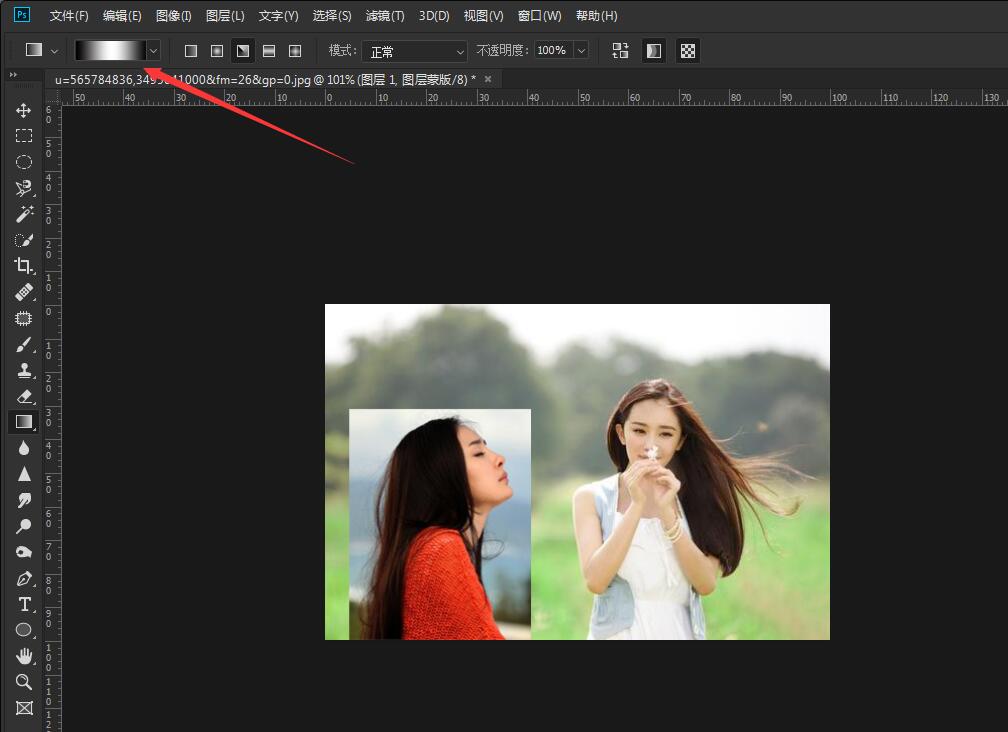The width and height of the screenshot is (1008, 732).
Task: Choose the angle gradient type
Action: point(243,51)
